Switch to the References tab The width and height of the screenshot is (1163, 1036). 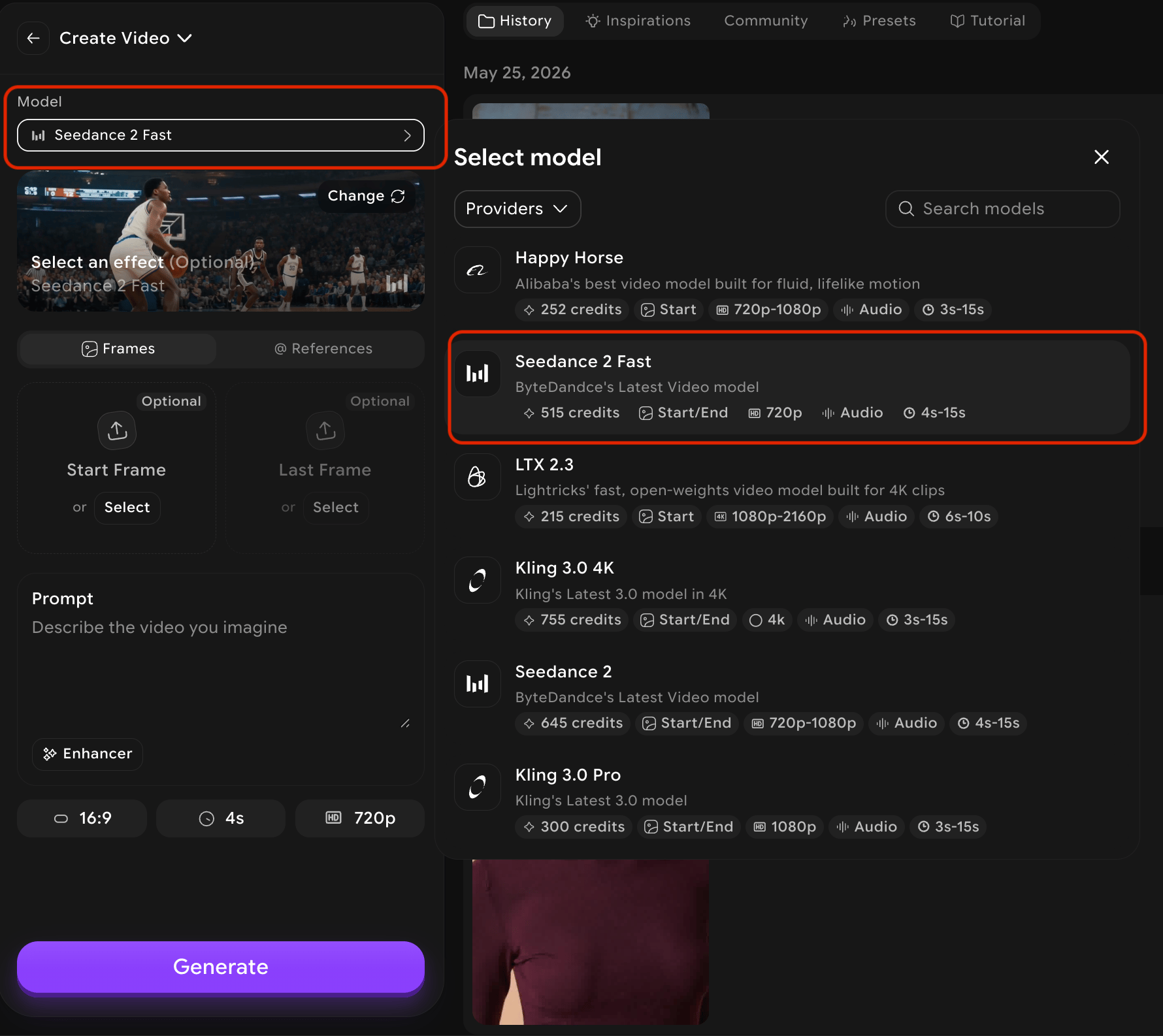click(x=323, y=349)
